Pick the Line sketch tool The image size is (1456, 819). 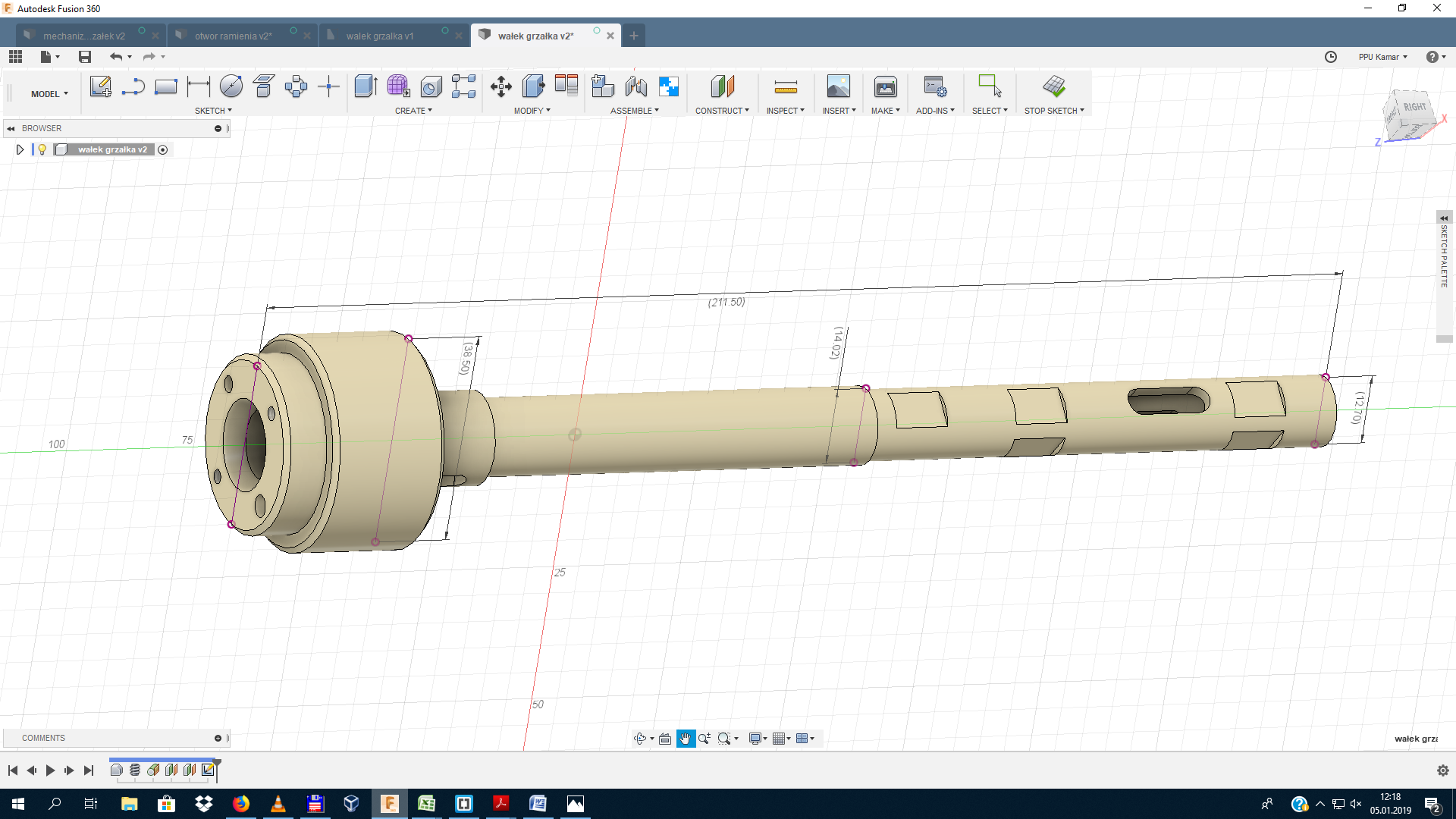133,86
